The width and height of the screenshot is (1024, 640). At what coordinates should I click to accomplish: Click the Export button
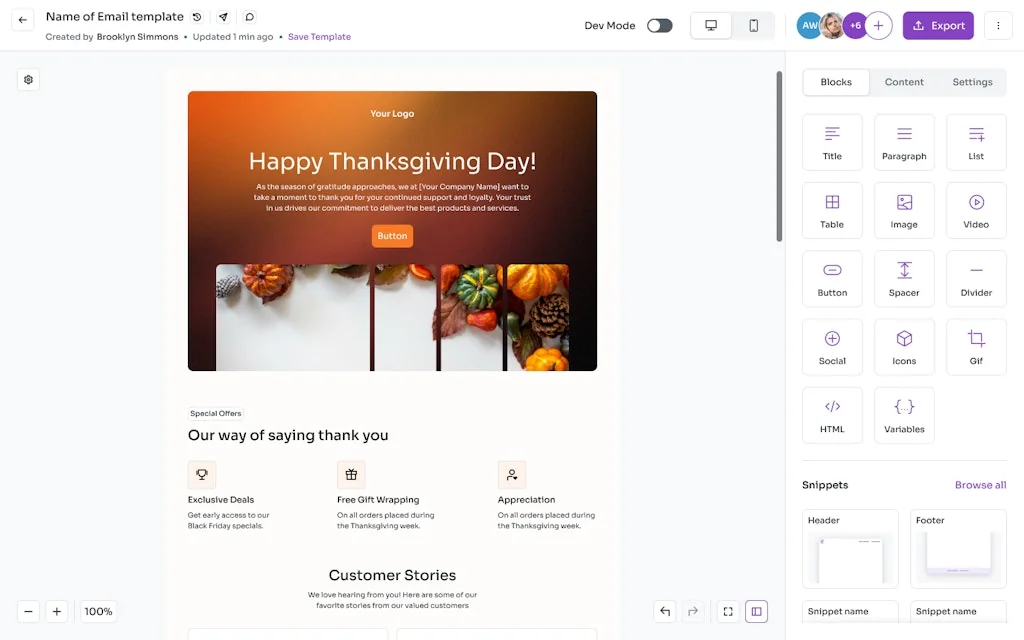938,25
